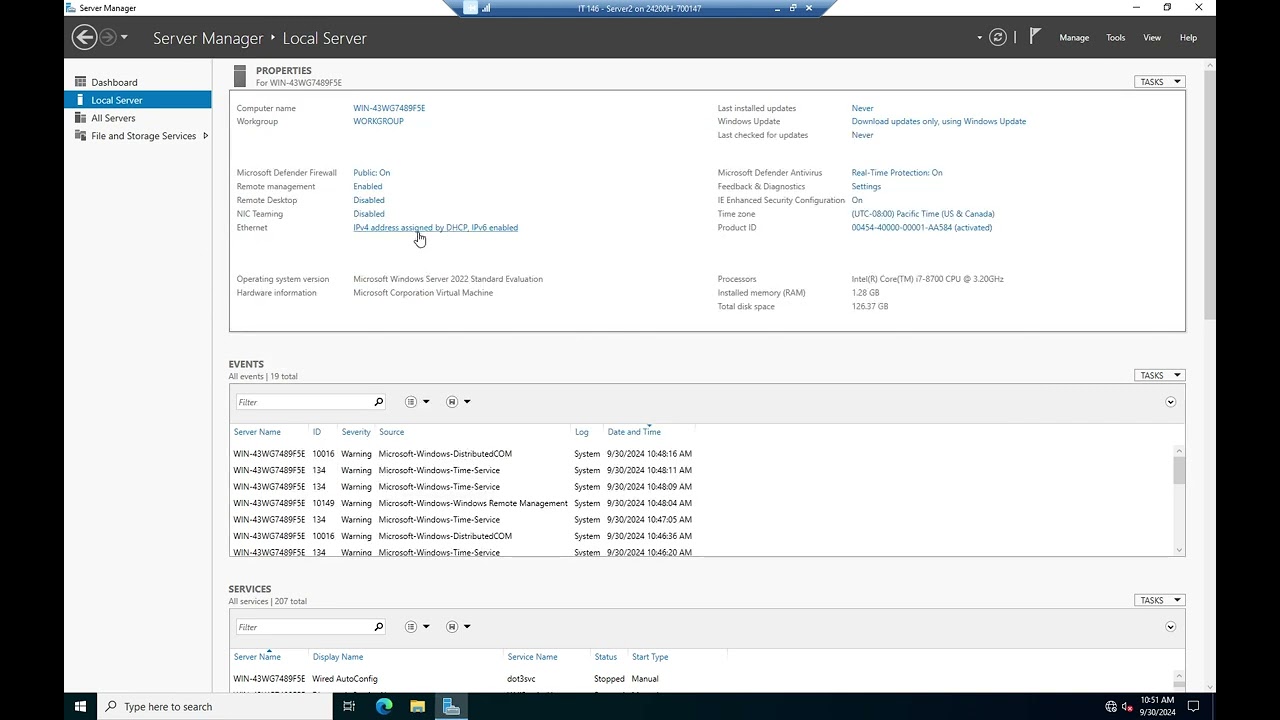Open the Manage menu

[1074, 38]
